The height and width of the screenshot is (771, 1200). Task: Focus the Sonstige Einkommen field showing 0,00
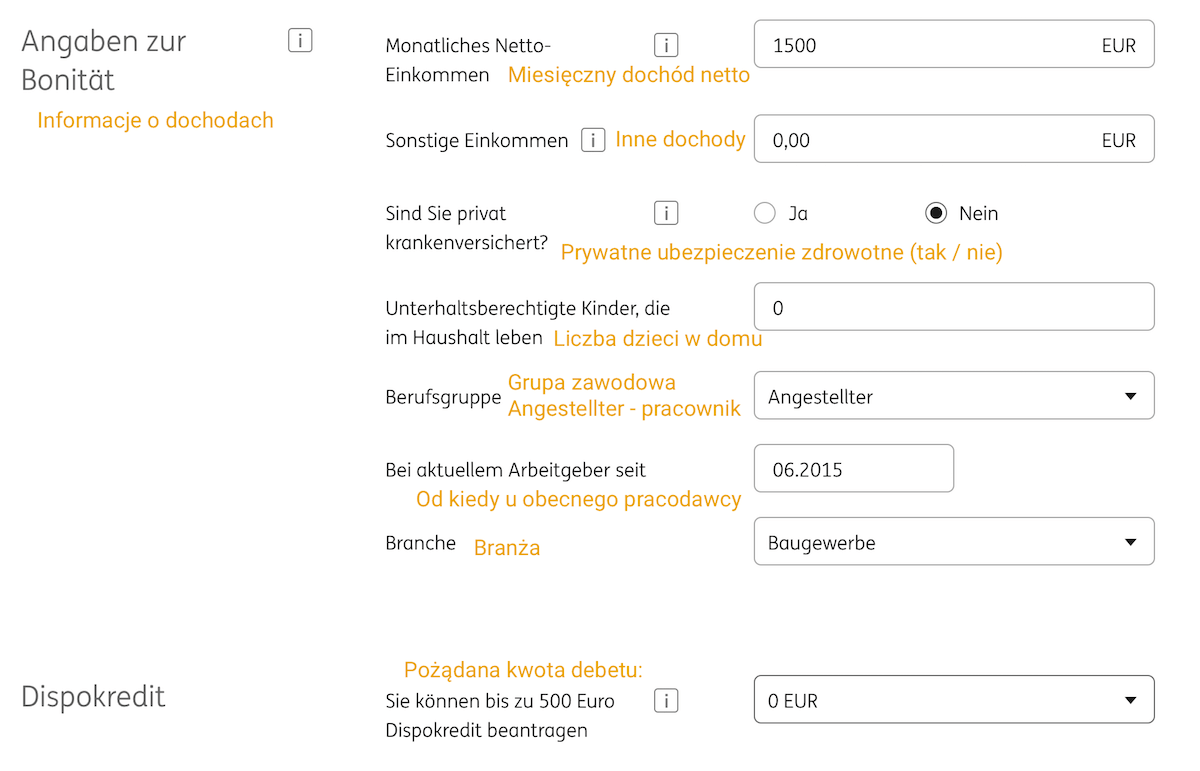(954, 139)
